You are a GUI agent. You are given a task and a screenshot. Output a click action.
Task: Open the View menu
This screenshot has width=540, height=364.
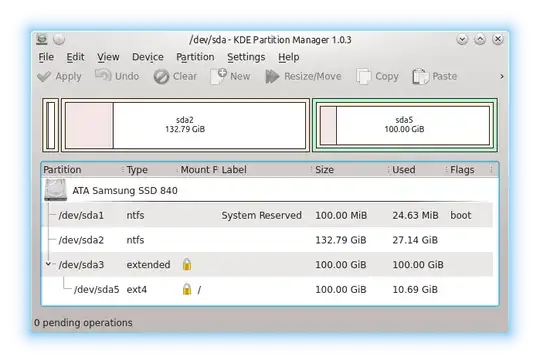coord(108,57)
